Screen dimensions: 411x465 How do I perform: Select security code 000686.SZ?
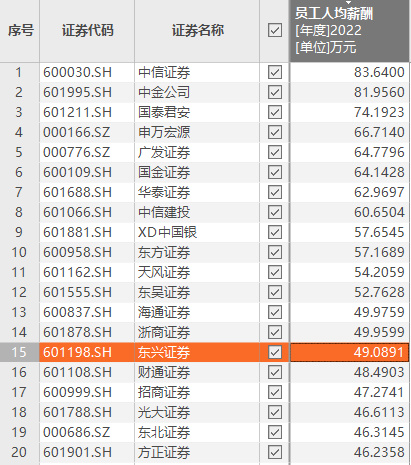(76, 432)
